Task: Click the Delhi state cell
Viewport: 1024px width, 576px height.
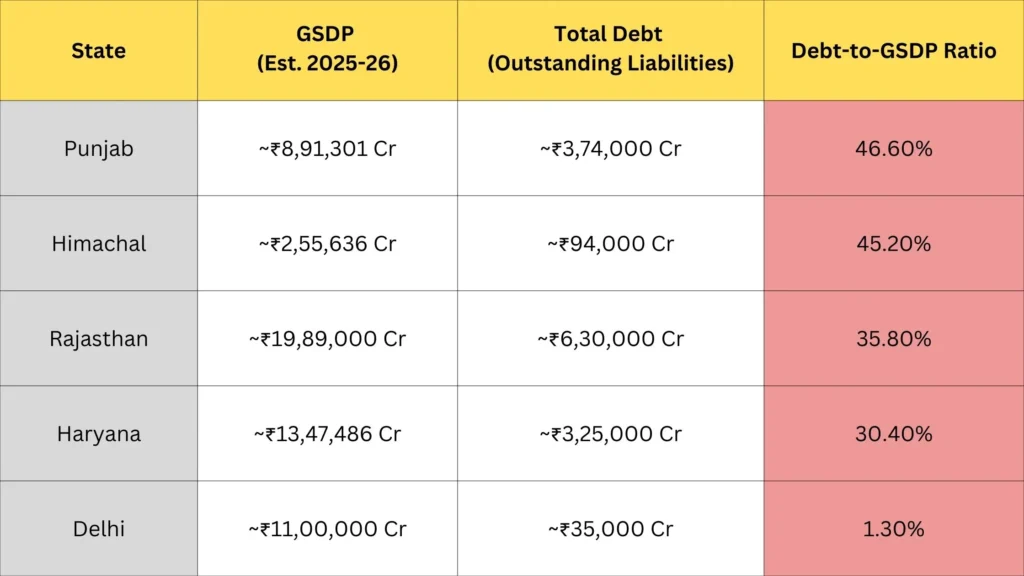Action: pyautogui.click(x=98, y=529)
